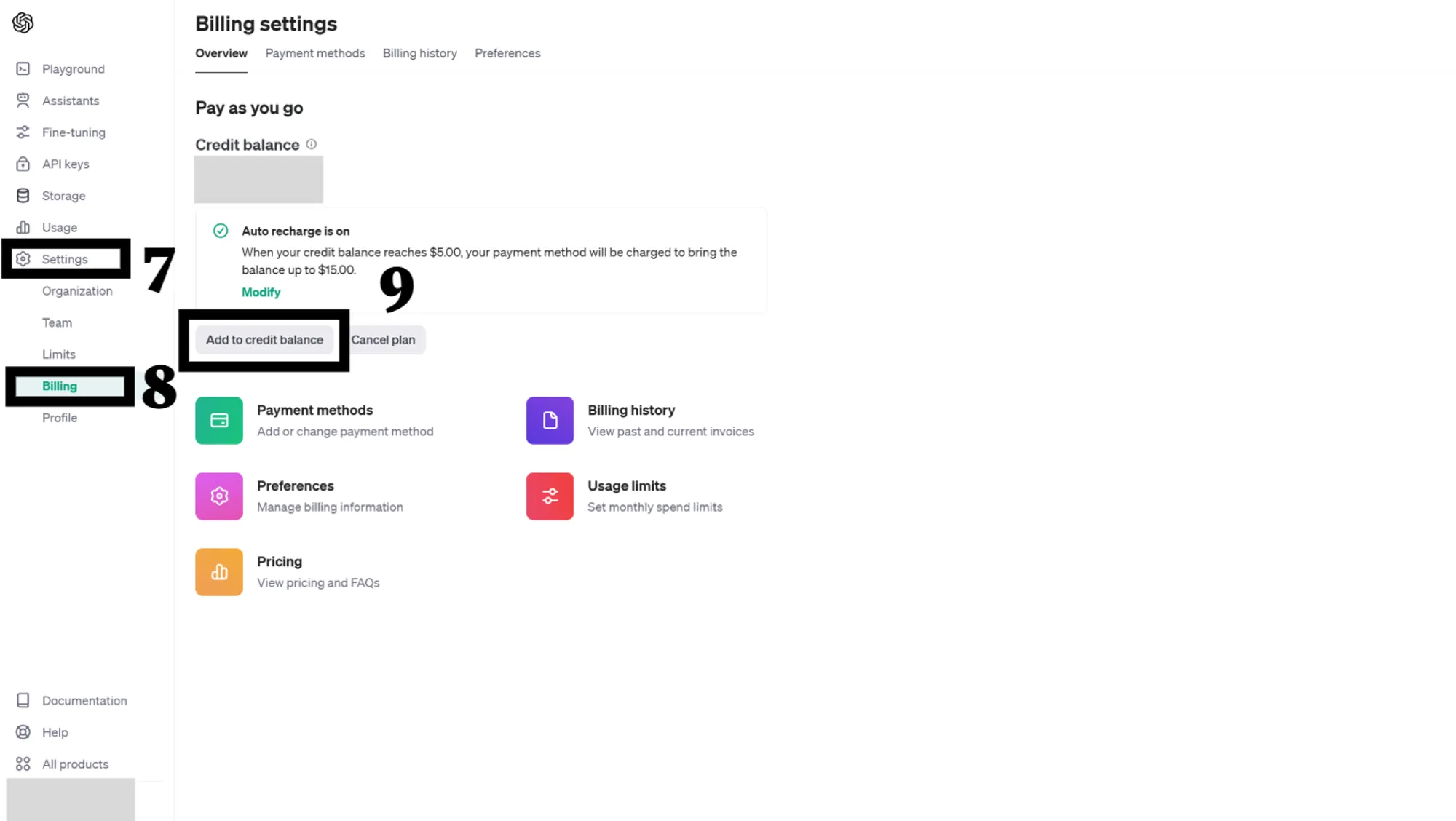Open the Preferences tab
Viewport: 1456px width, 821px height.
507,53
